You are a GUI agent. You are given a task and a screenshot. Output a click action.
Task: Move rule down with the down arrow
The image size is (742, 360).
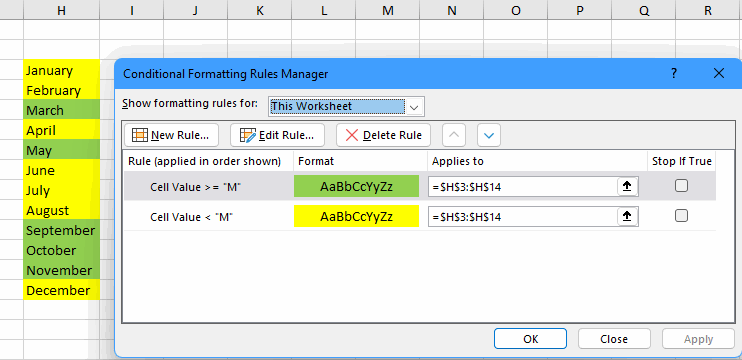[489, 135]
